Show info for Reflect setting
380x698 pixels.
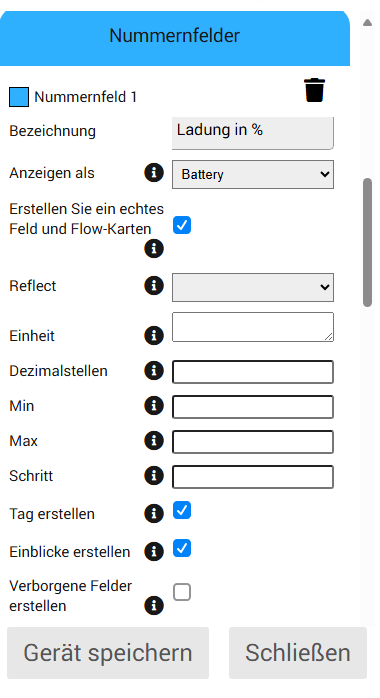coord(154,286)
